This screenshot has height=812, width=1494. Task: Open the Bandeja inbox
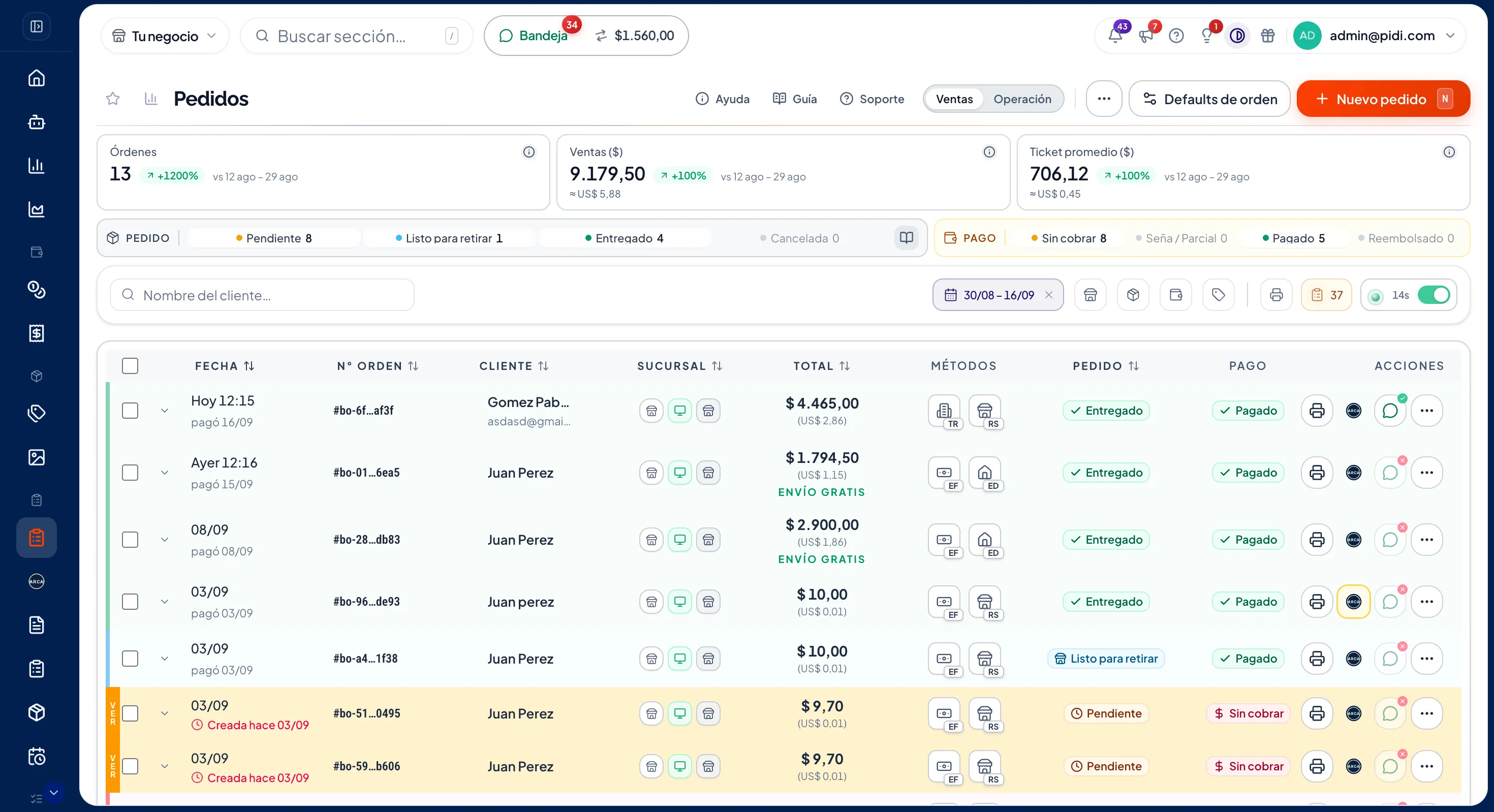tap(534, 36)
